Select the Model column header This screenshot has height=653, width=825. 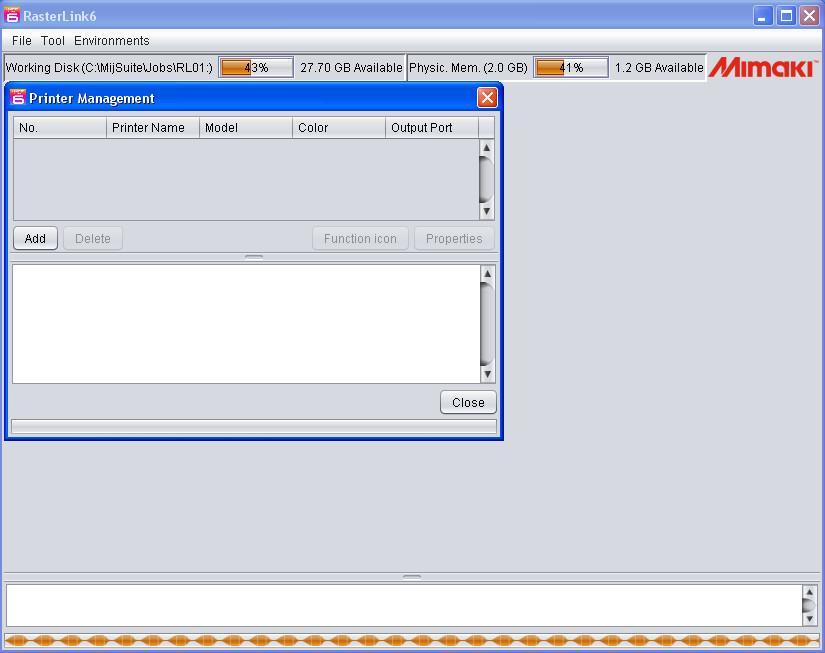point(246,128)
